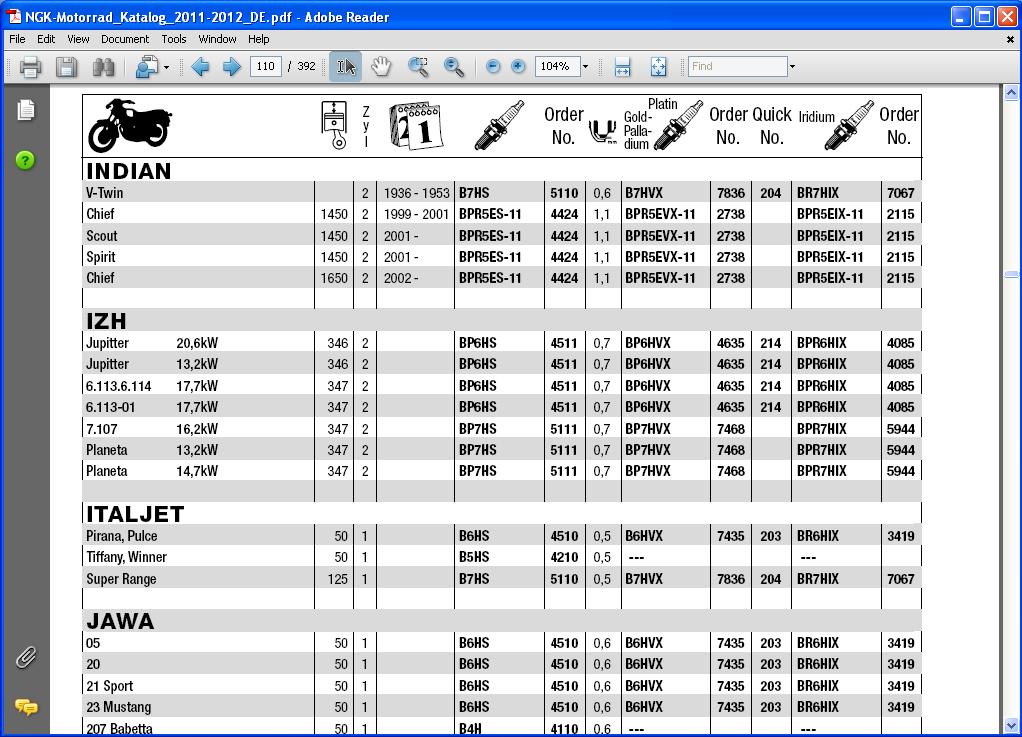Go to previous page arrow
The image size is (1022, 737).
pos(200,66)
